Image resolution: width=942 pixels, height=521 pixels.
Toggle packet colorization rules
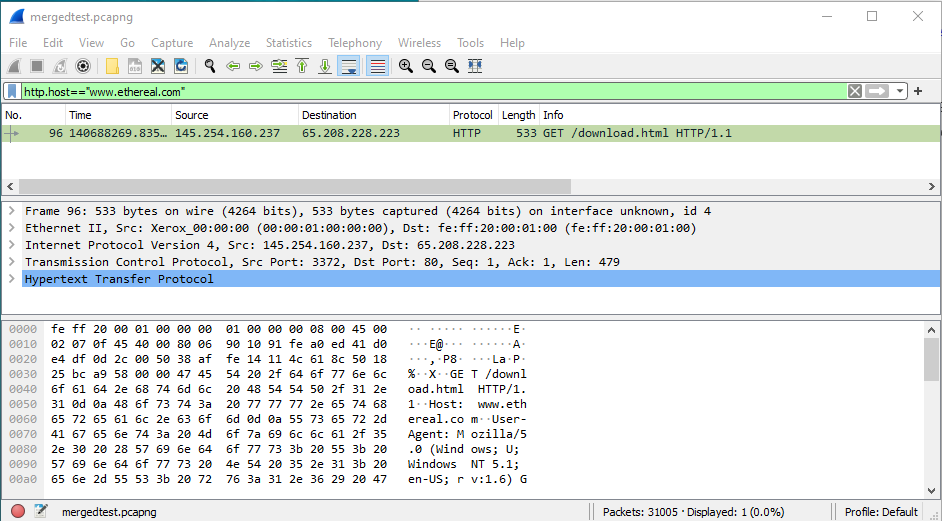tap(377, 66)
